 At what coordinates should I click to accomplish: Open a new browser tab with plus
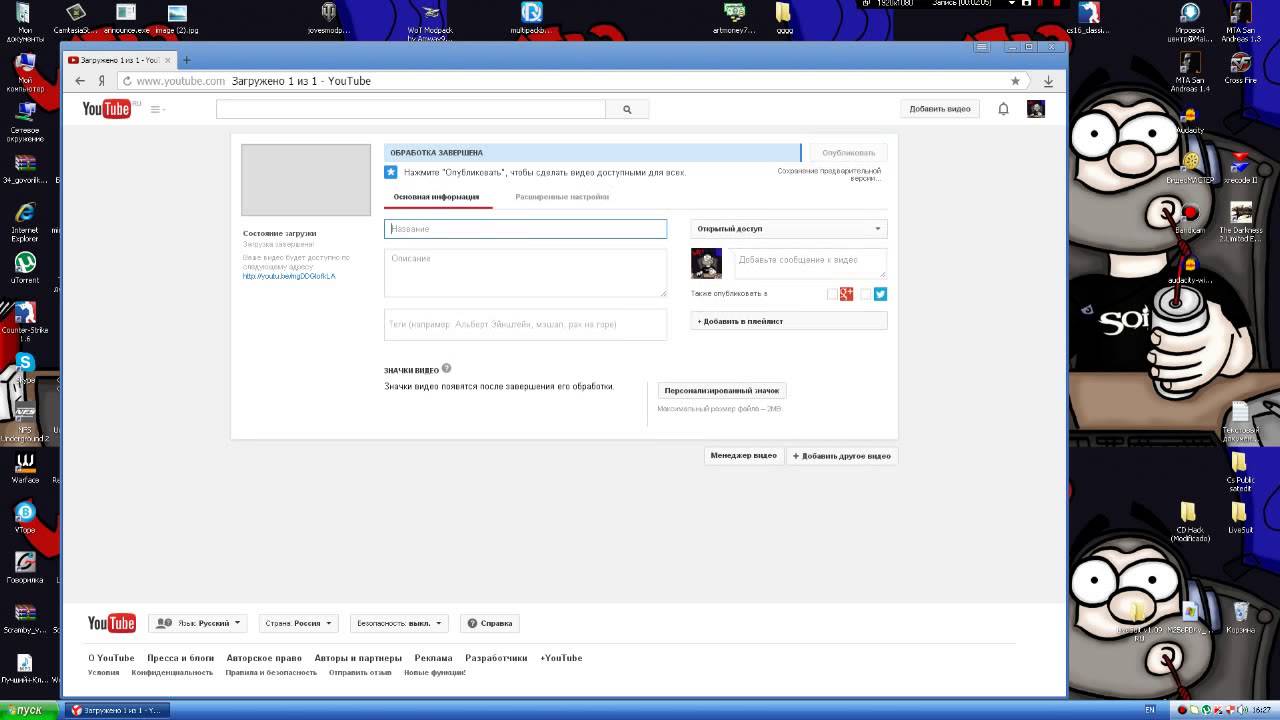pyautogui.click(x=186, y=60)
